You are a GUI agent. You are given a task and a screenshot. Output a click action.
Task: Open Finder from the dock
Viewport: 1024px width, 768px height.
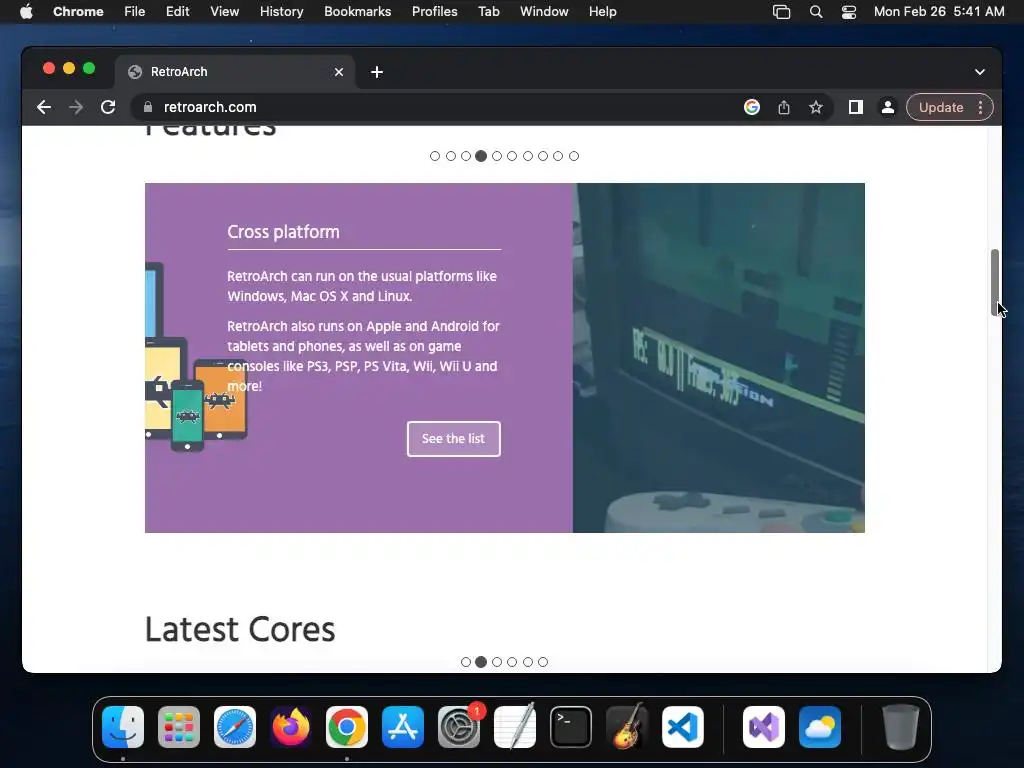pyautogui.click(x=123, y=727)
